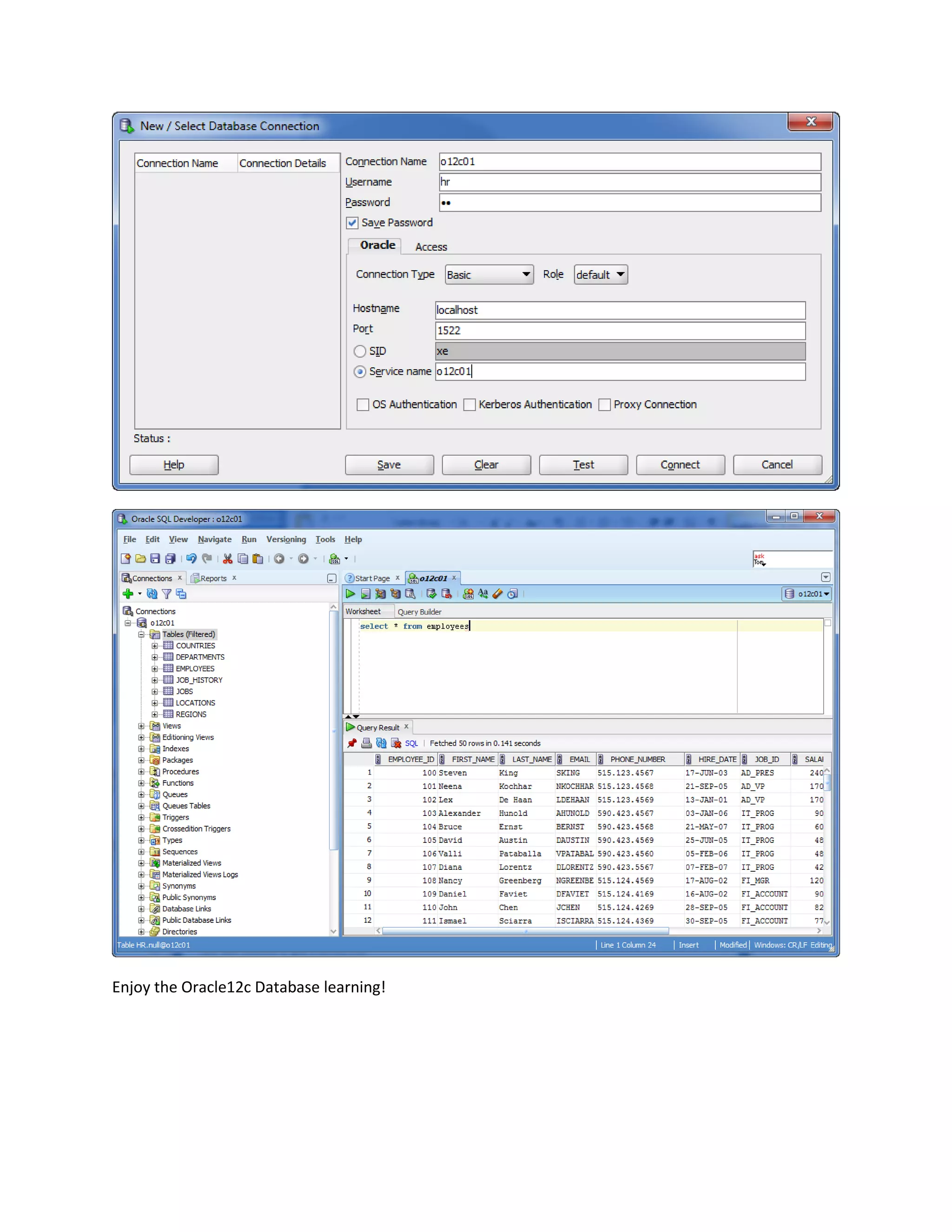The width and height of the screenshot is (952, 1232).
Task: Click the delete row icon in Query Result
Action: click(396, 743)
